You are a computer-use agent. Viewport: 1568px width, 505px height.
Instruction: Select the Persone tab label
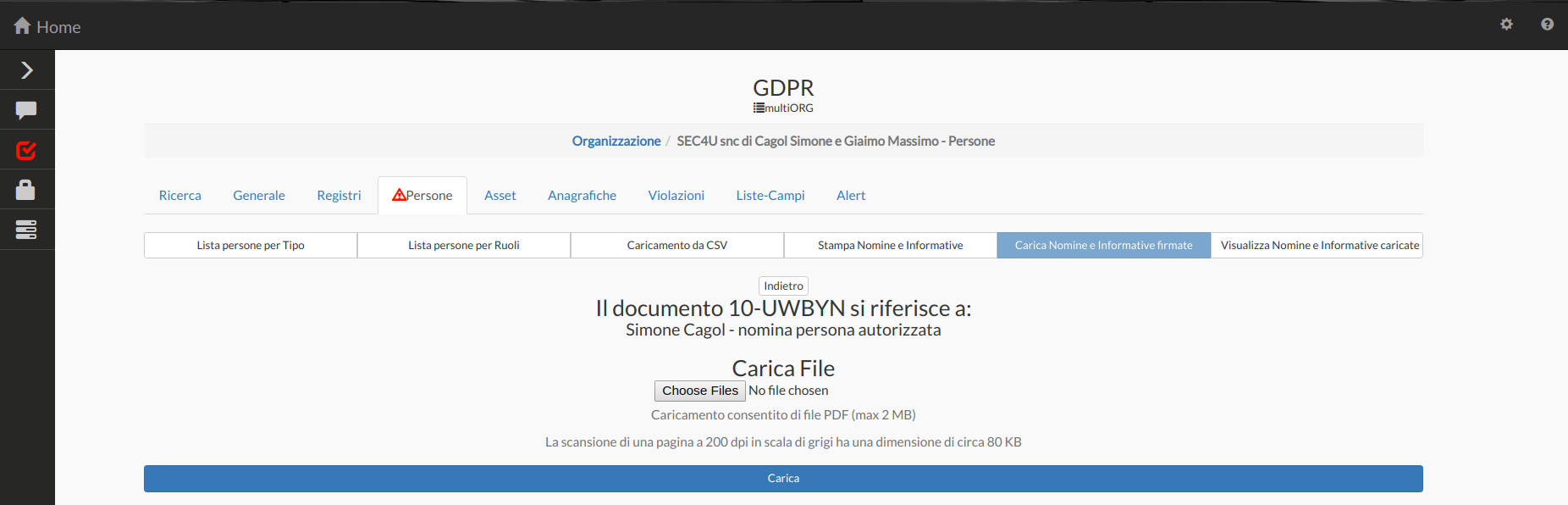pos(429,195)
